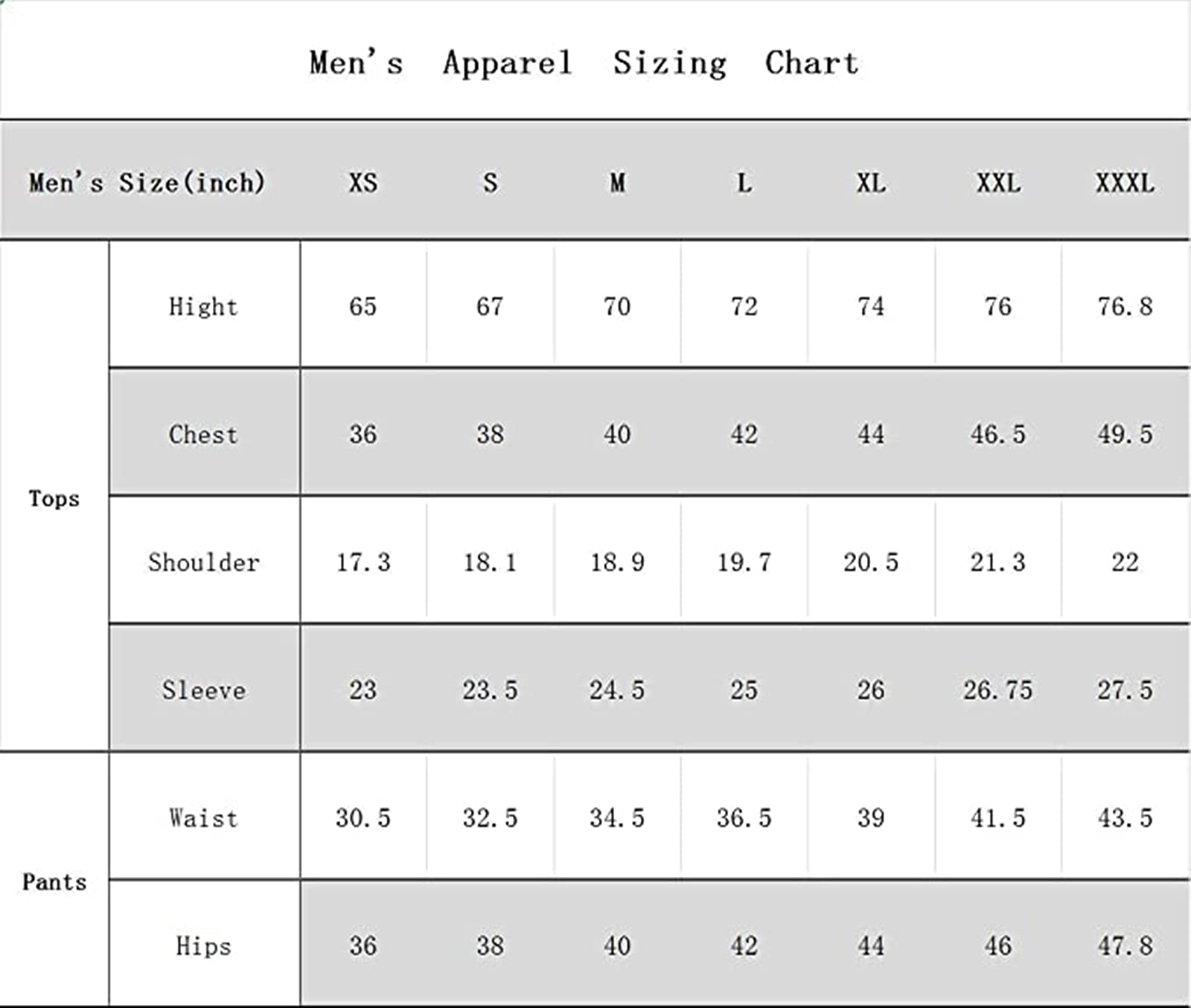1191x1008 pixels.
Task: Click the Hight row label
Action: click(x=203, y=307)
